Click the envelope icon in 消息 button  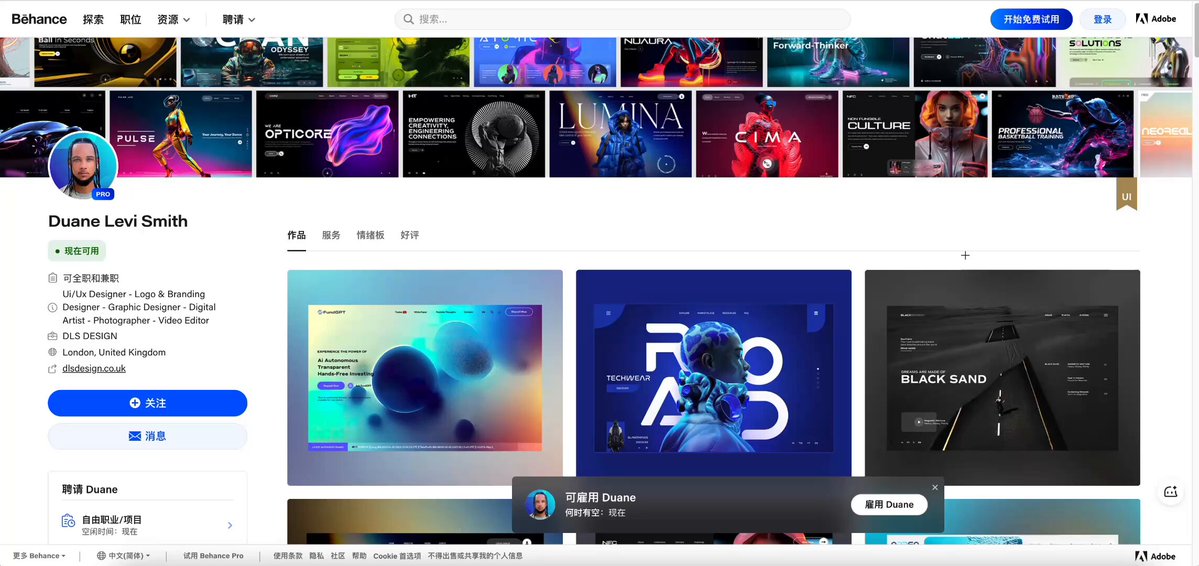click(x=135, y=436)
